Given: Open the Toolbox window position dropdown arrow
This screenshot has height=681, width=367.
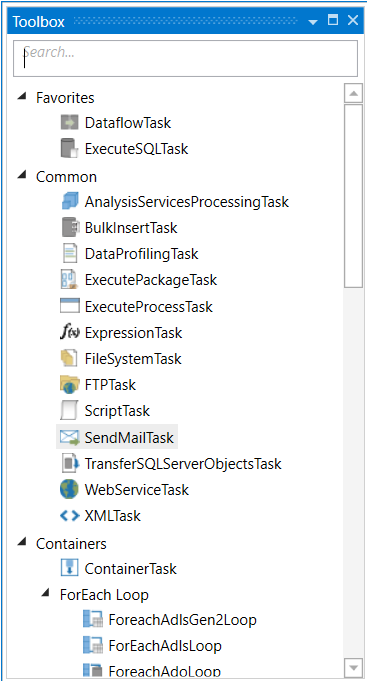Looking at the screenshot, I should [x=313, y=22].
